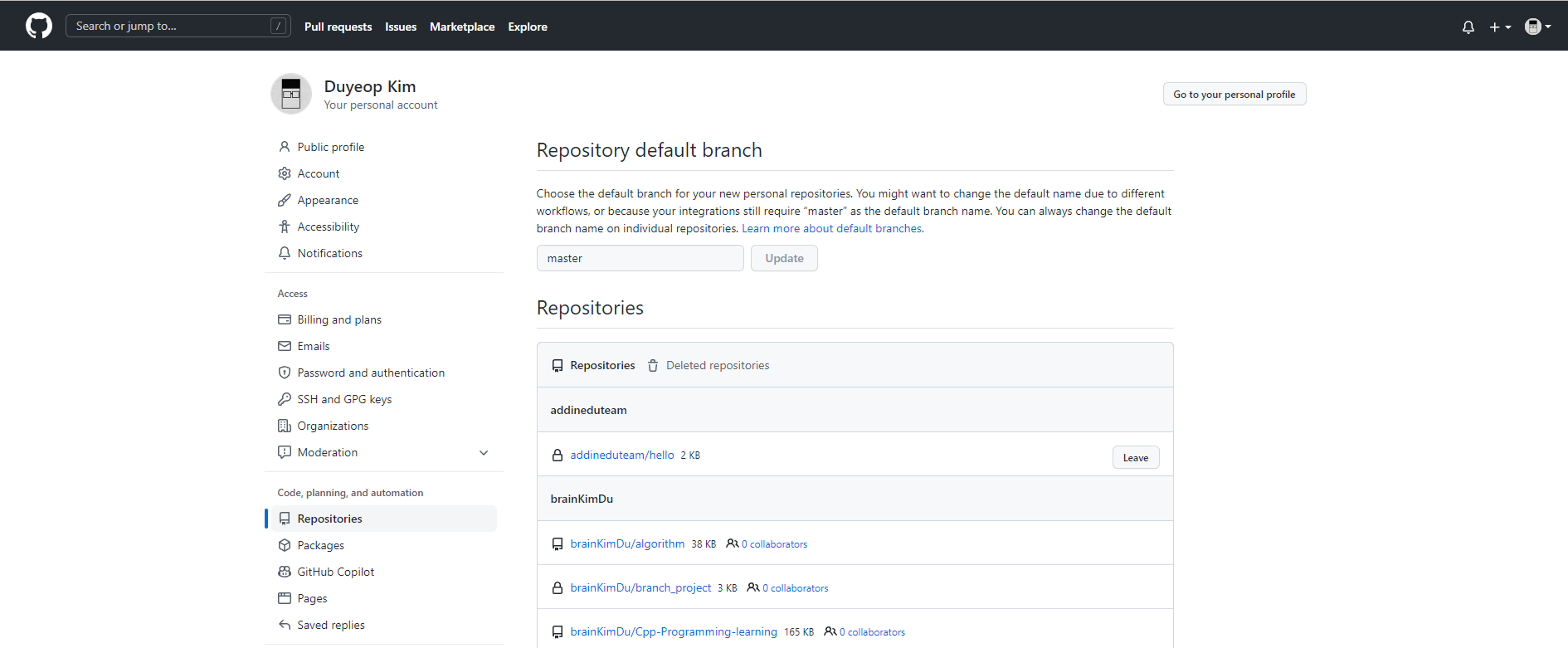This screenshot has height=648, width=1568.
Task: Open the brainKimDu/algorithm repository link
Action: (x=627, y=543)
